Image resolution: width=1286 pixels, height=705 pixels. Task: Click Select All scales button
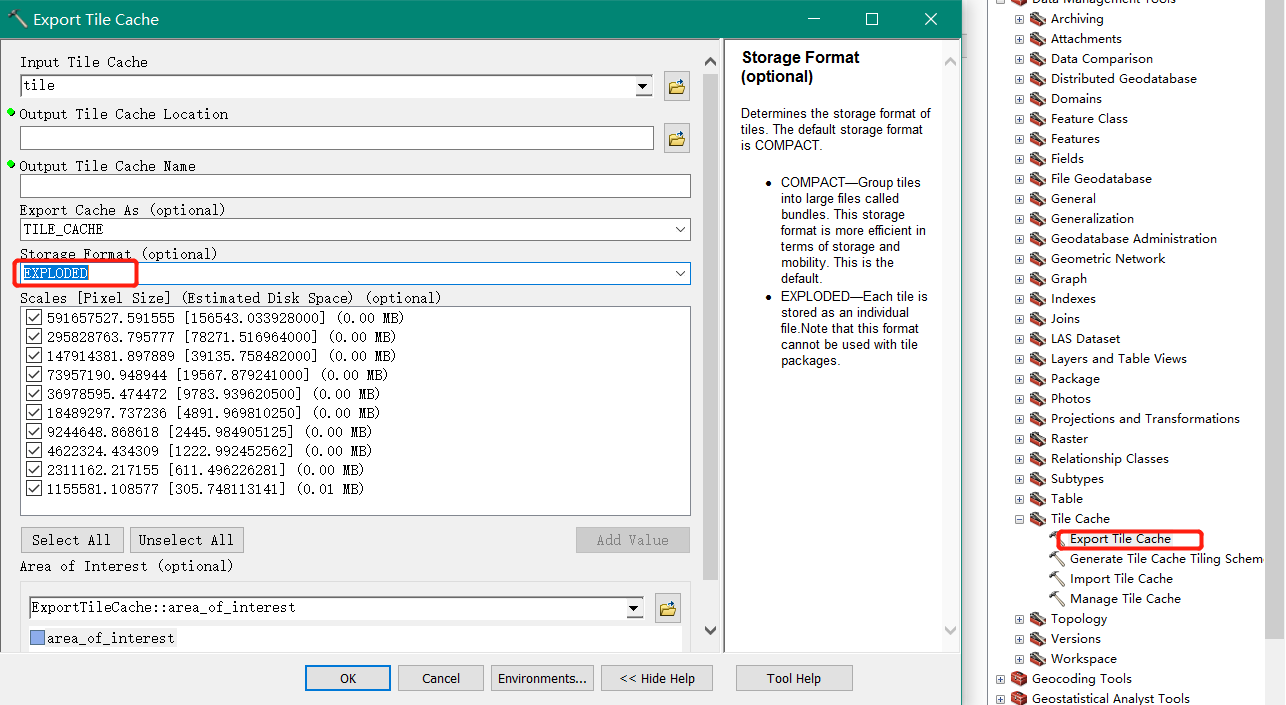click(x=72, y=540)
